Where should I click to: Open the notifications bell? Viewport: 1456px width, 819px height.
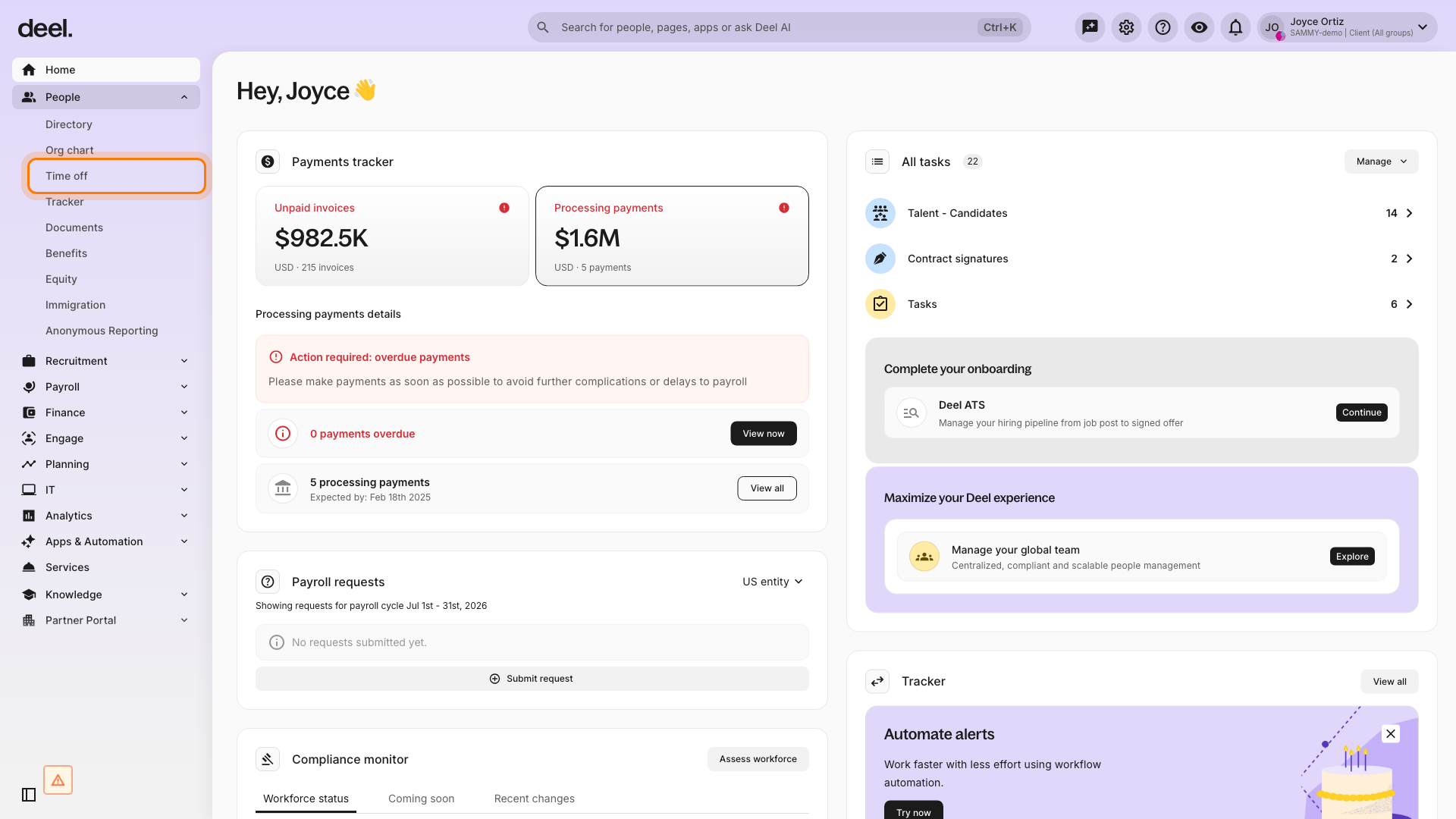coord(1235,27)
